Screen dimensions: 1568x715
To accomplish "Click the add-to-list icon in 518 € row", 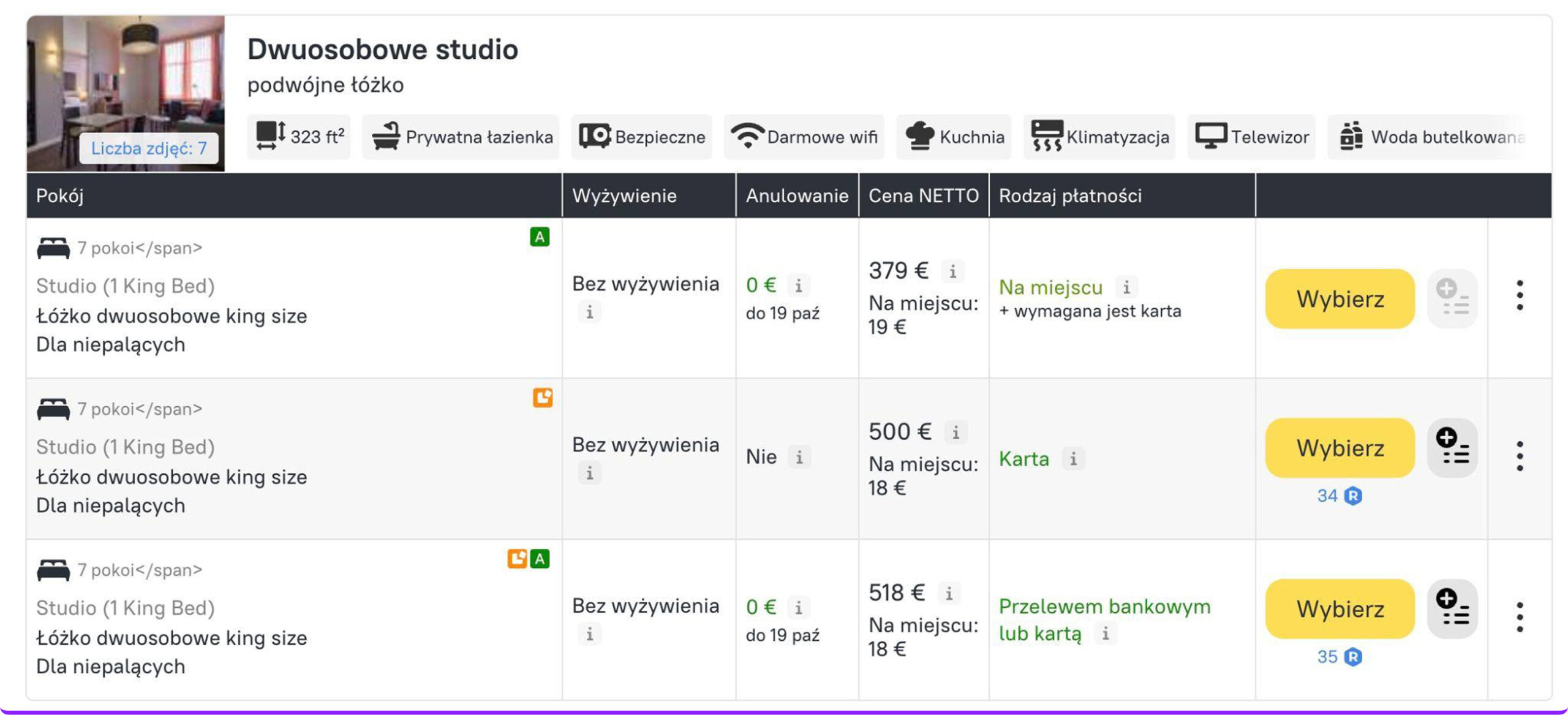I will [1452, 608].
